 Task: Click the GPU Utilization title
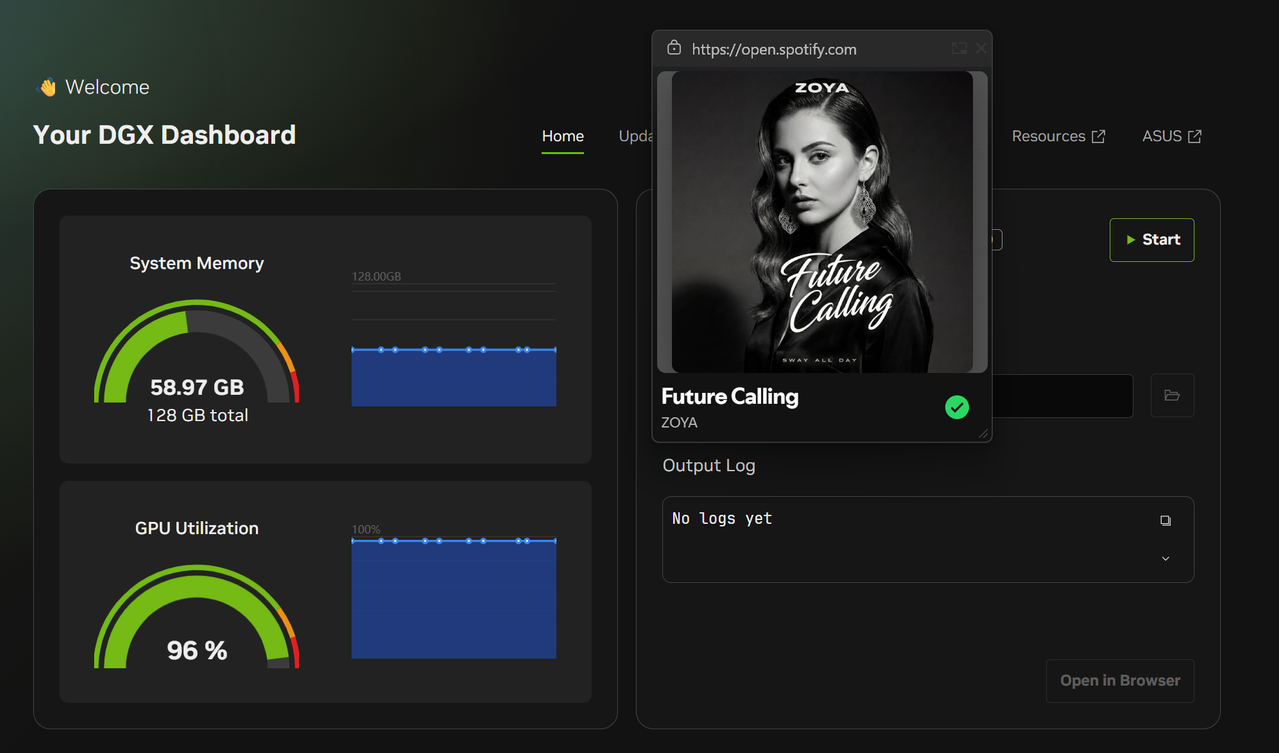tap(197, 528)
